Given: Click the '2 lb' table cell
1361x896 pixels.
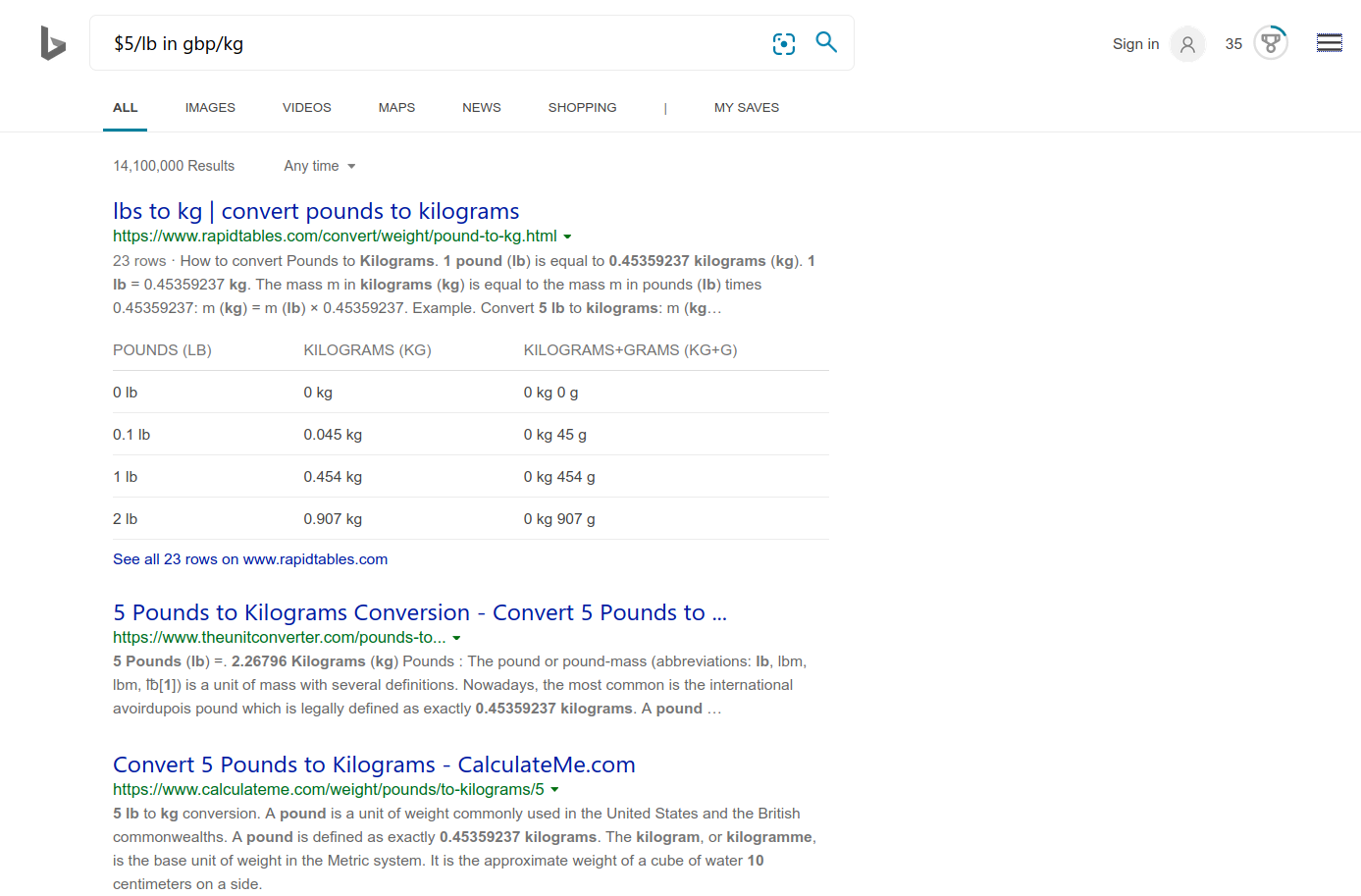Looking at the screenshot, I should [125, 519].
